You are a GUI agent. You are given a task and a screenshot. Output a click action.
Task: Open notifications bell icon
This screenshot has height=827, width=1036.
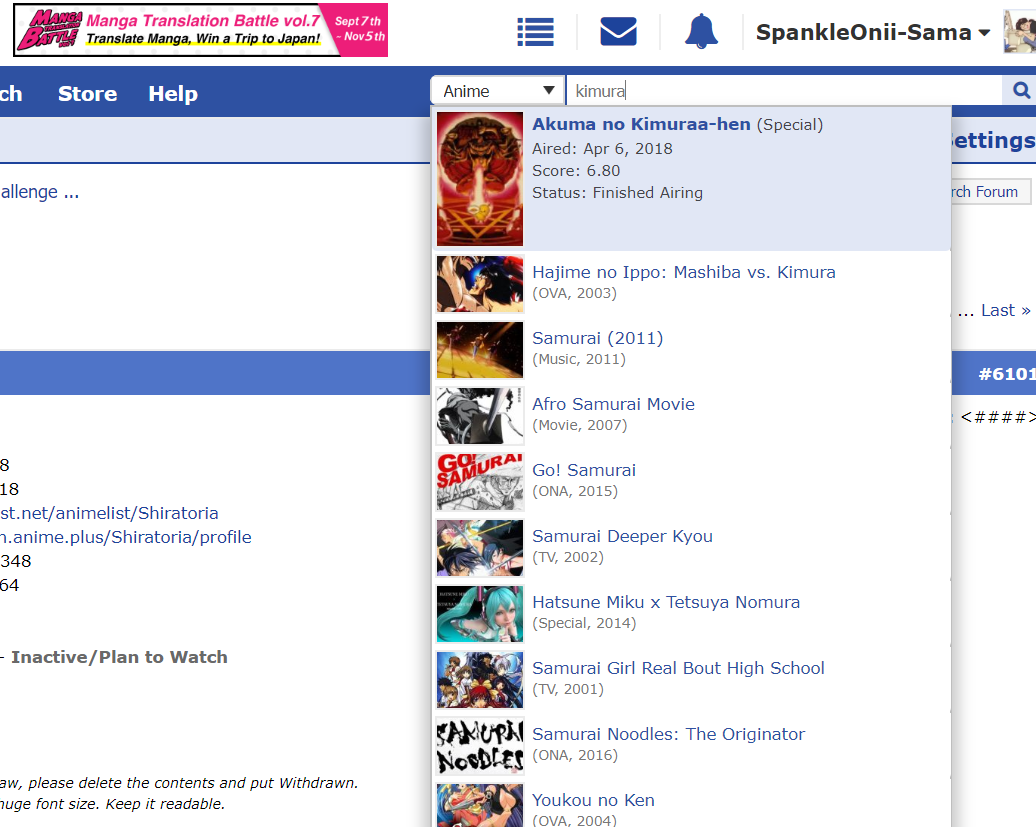pyautogui.click(x=701, y=32)
